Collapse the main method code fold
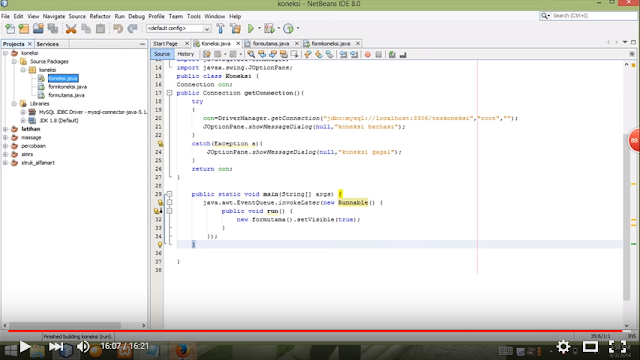The width and height of the screenshot is (640, 360). (169, 194)
